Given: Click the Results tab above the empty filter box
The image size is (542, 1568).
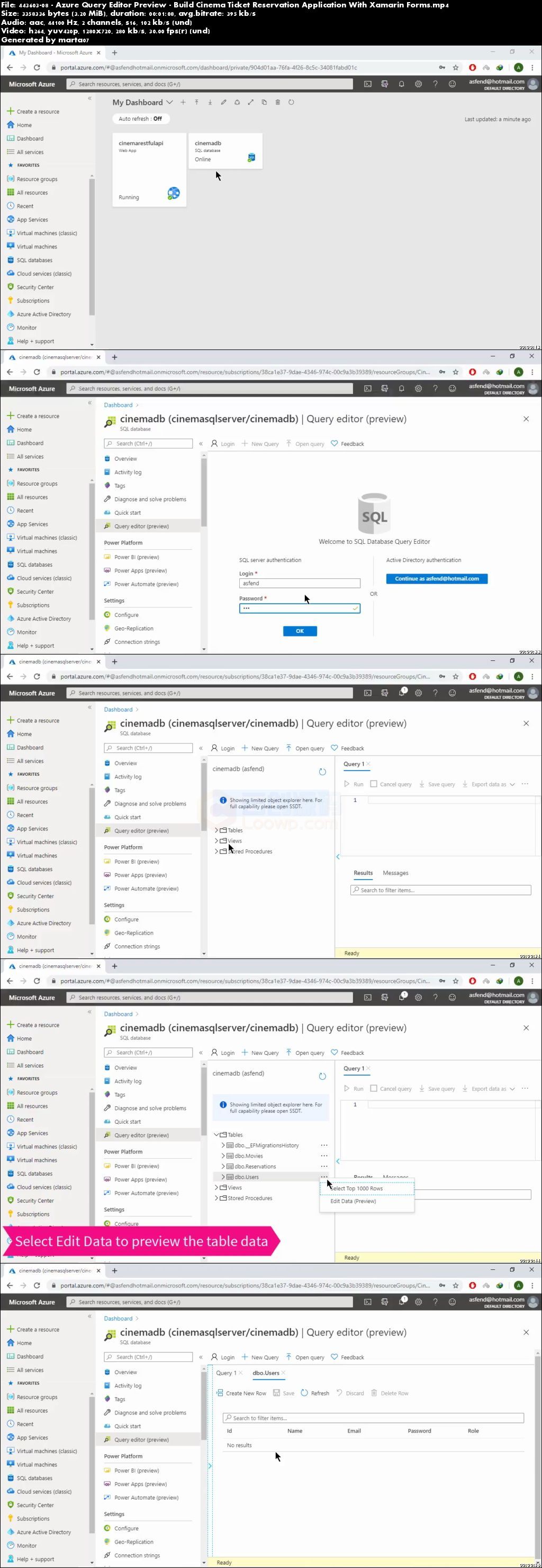Looking at the screenshot, I should (x=363, y=873).
